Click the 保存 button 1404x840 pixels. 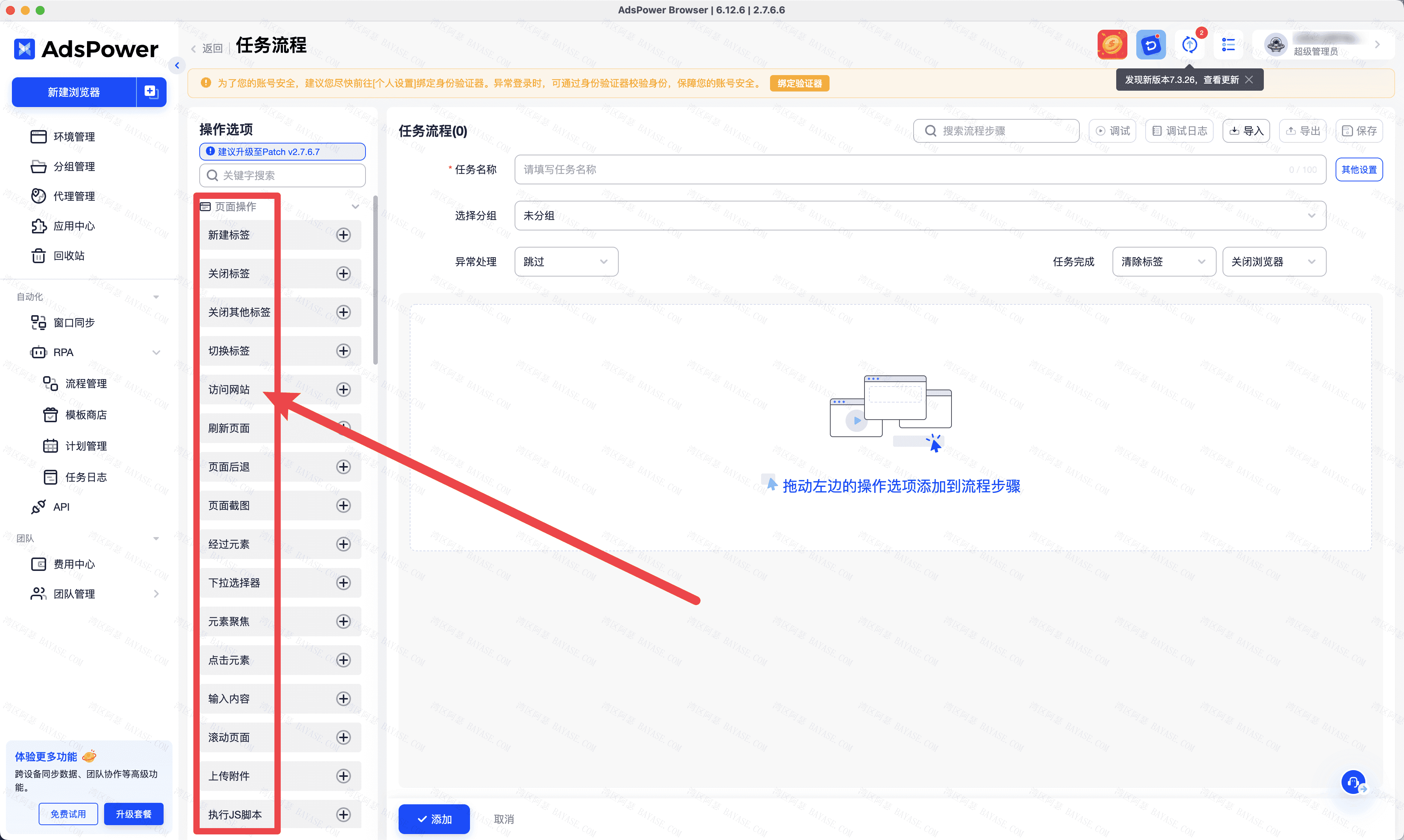coord(1359,131)
